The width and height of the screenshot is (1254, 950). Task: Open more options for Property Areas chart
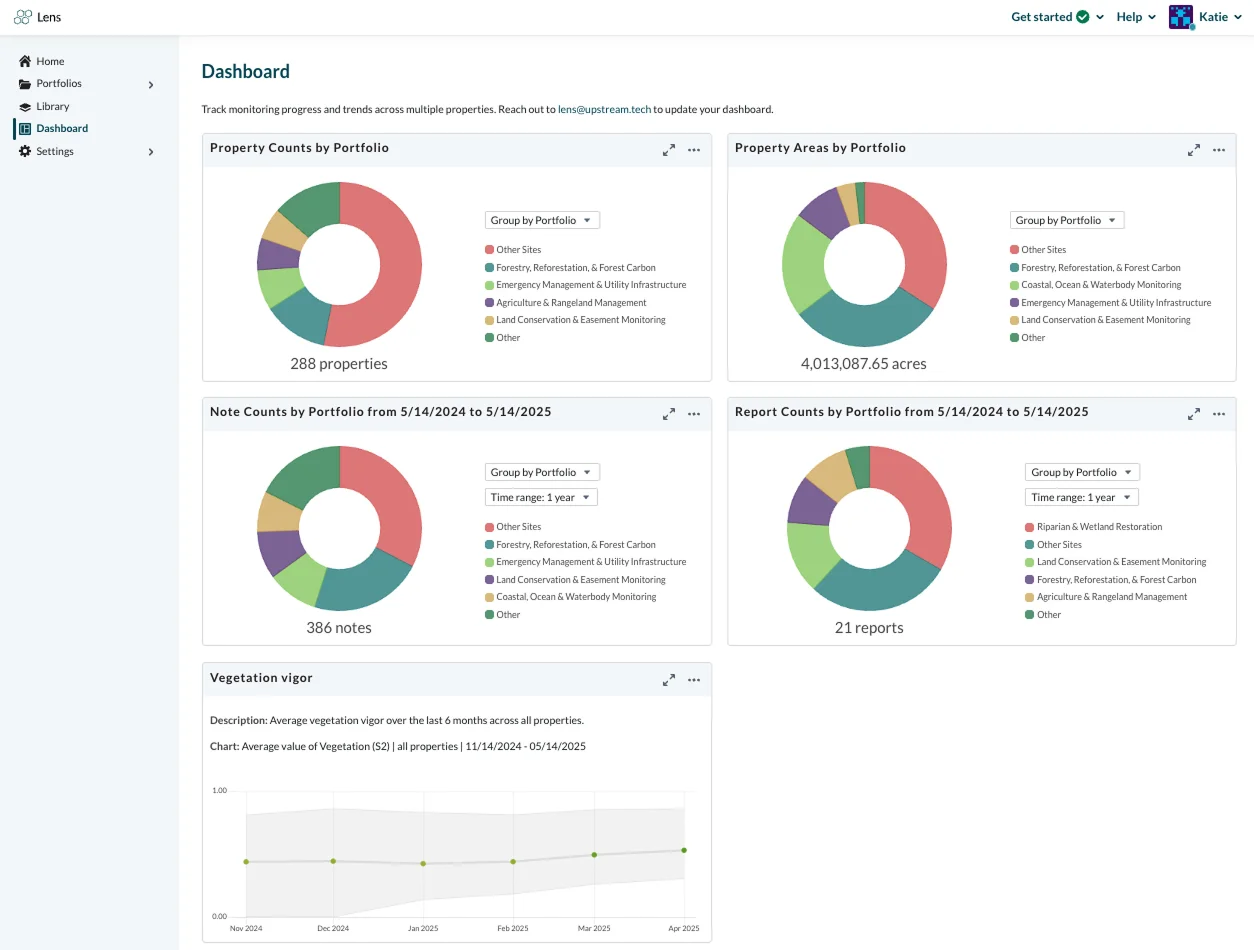tap(1219, 150)
